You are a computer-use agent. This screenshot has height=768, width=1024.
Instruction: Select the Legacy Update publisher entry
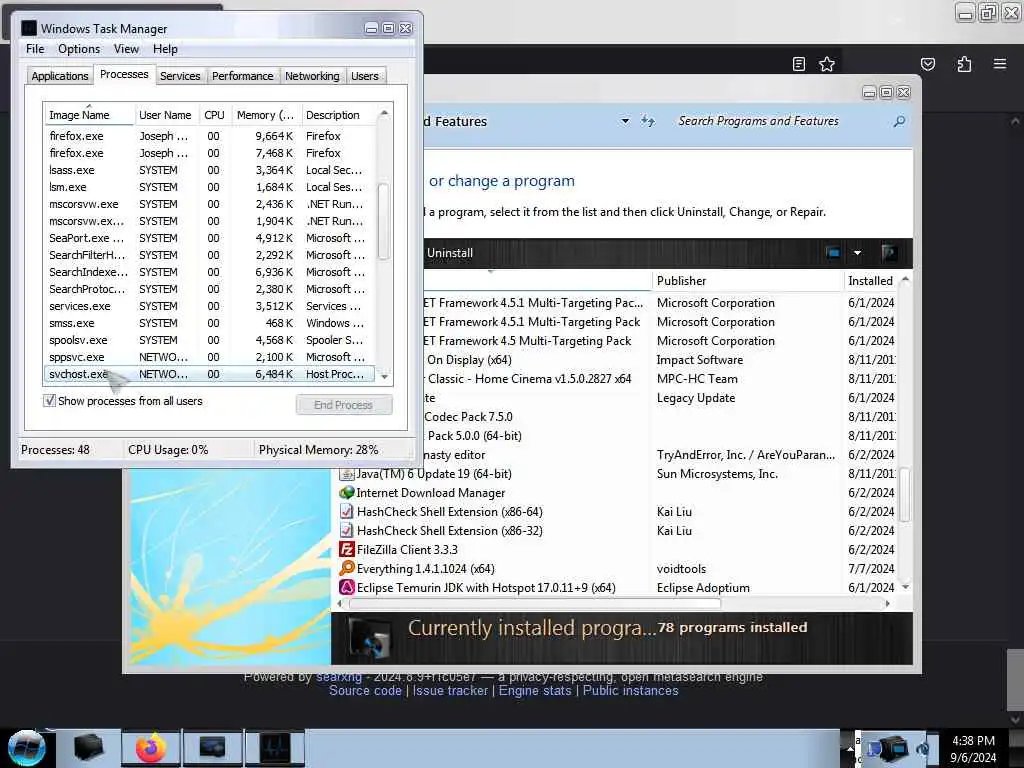click(696, 398)
